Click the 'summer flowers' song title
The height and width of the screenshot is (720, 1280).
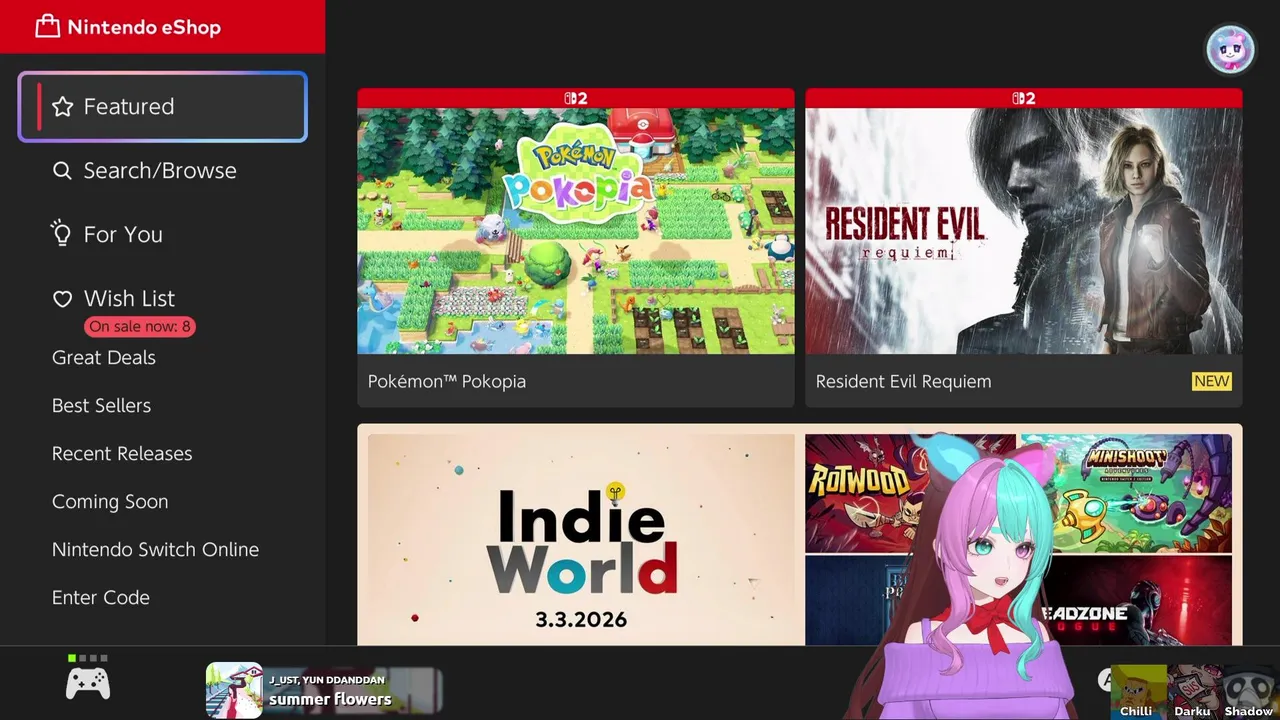[330, 700]
